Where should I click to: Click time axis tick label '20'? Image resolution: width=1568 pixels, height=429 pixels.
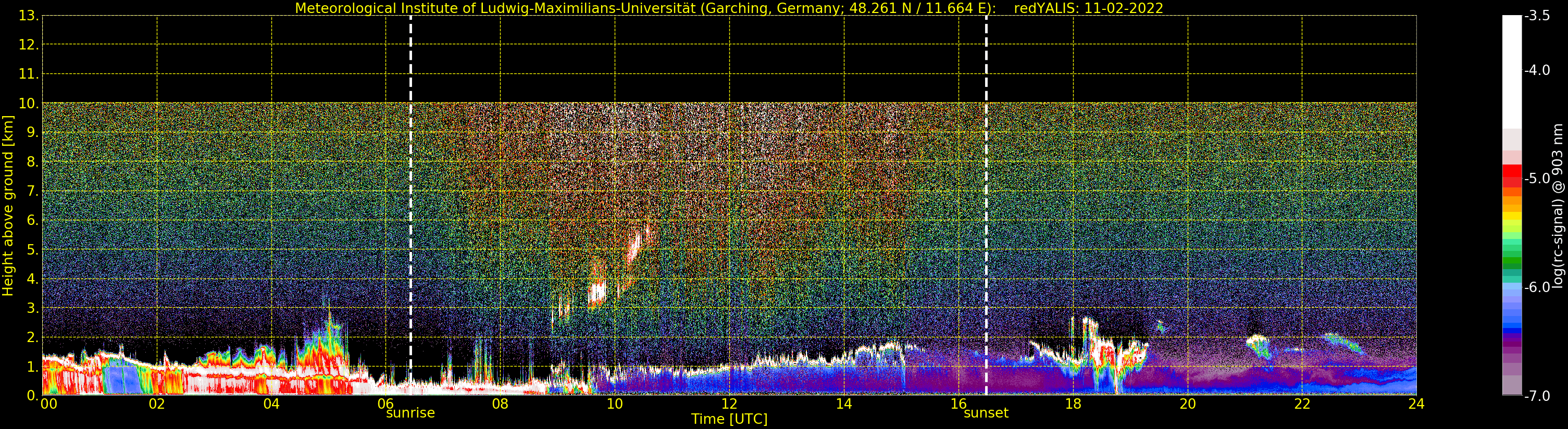pos(1188,404)
